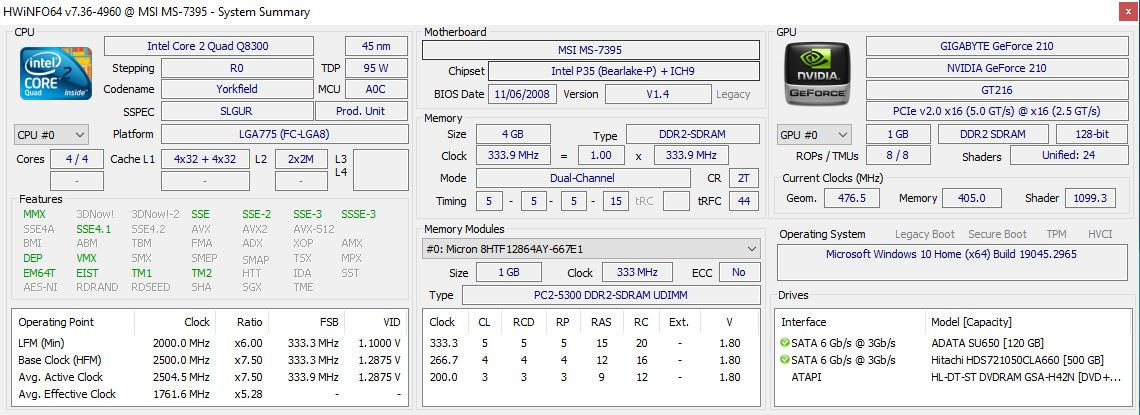
Task: Open the GPU #0 selector dropdown
Action: pos(814,134)
